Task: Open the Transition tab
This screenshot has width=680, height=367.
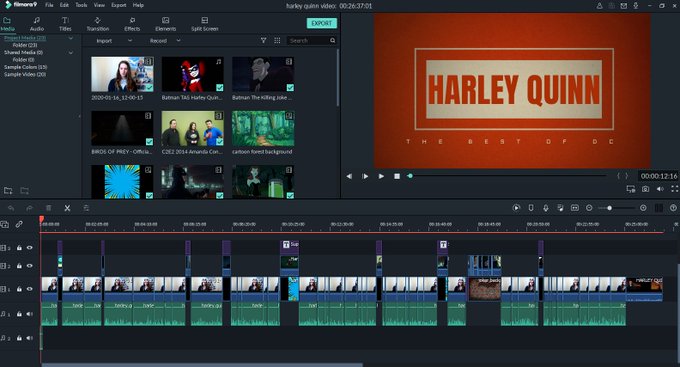Action: 98,24
